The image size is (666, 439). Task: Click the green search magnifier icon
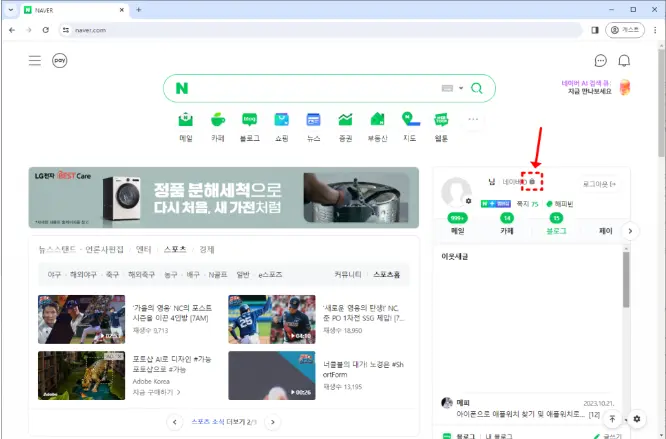pos(477,88)
